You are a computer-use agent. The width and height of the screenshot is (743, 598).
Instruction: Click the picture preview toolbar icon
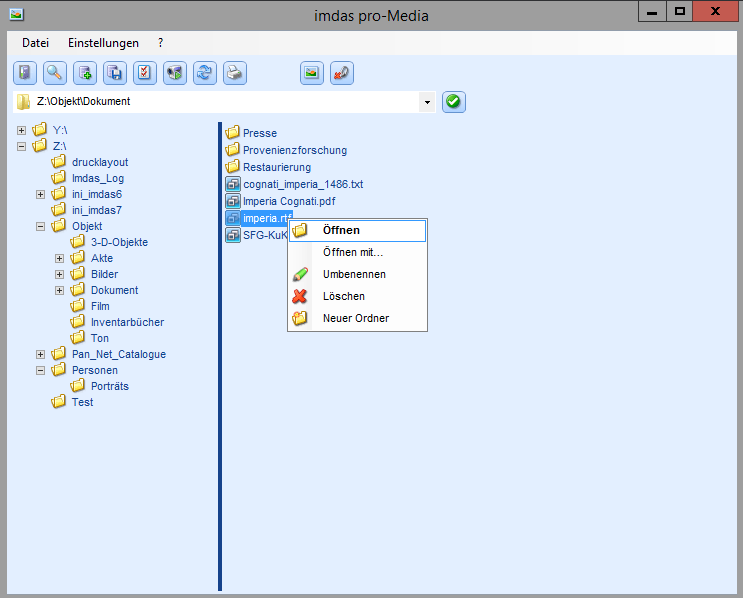(312, 73)
